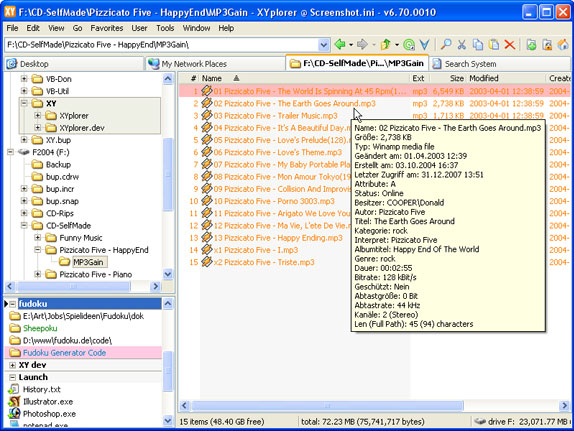Open the Fudoku Generator Code catalog item
The height and width of the screenshot is (431, 574).
point(83,353)
